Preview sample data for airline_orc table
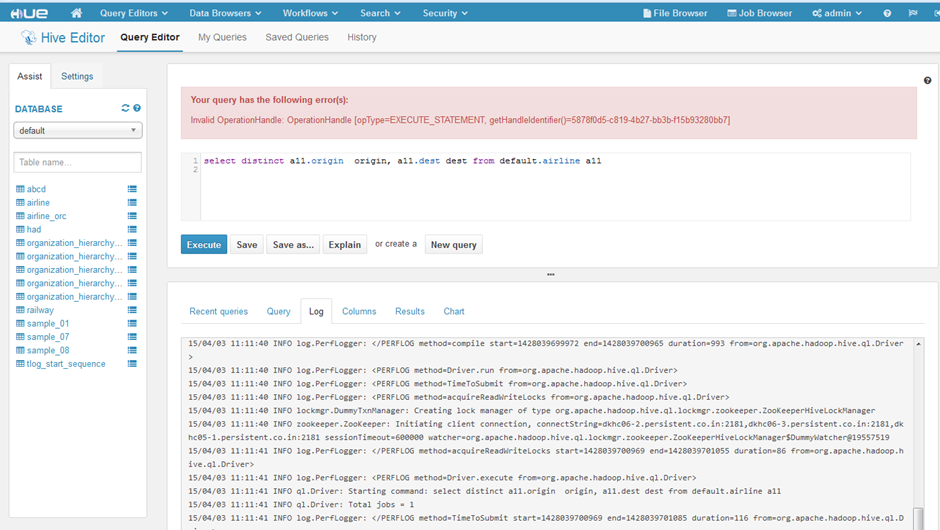The image size is (940, 530). [132, 216]
